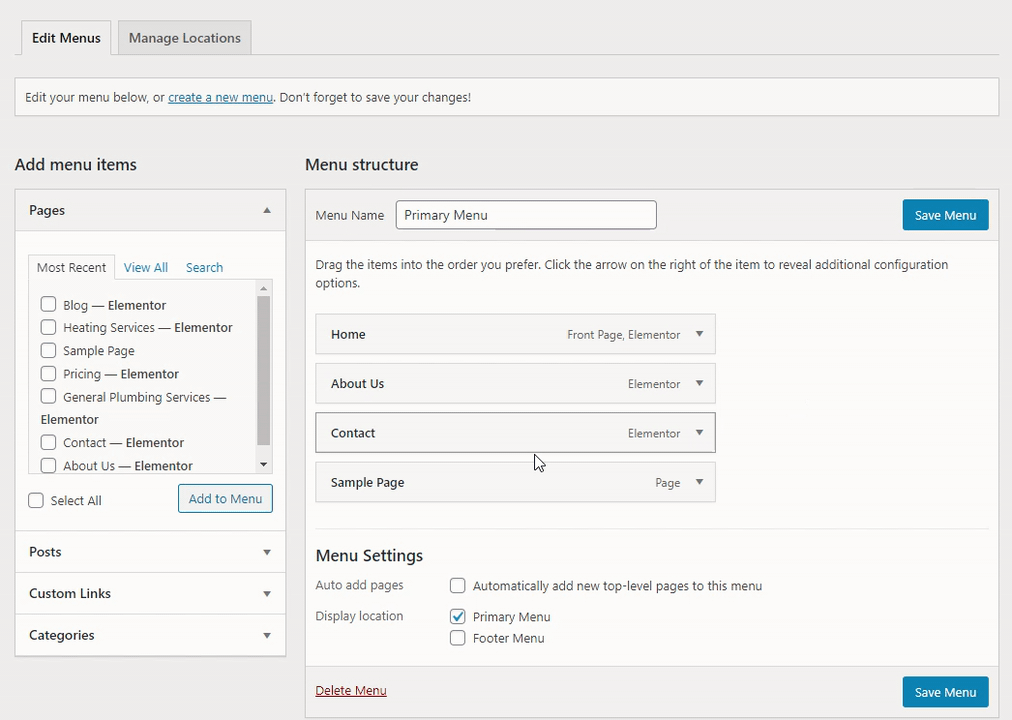Click the Posts panel heading text
The image size is (1012, 720).
click(45, 552)
